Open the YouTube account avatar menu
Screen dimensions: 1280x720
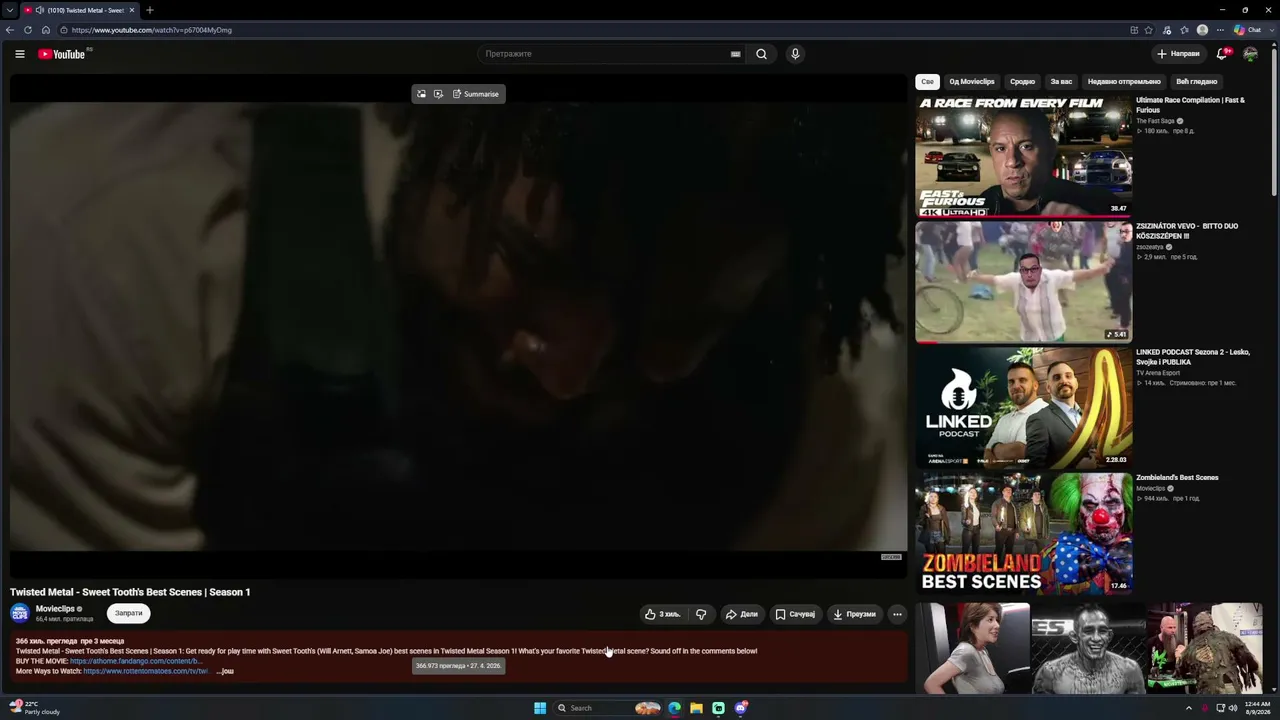(1250, 54)
